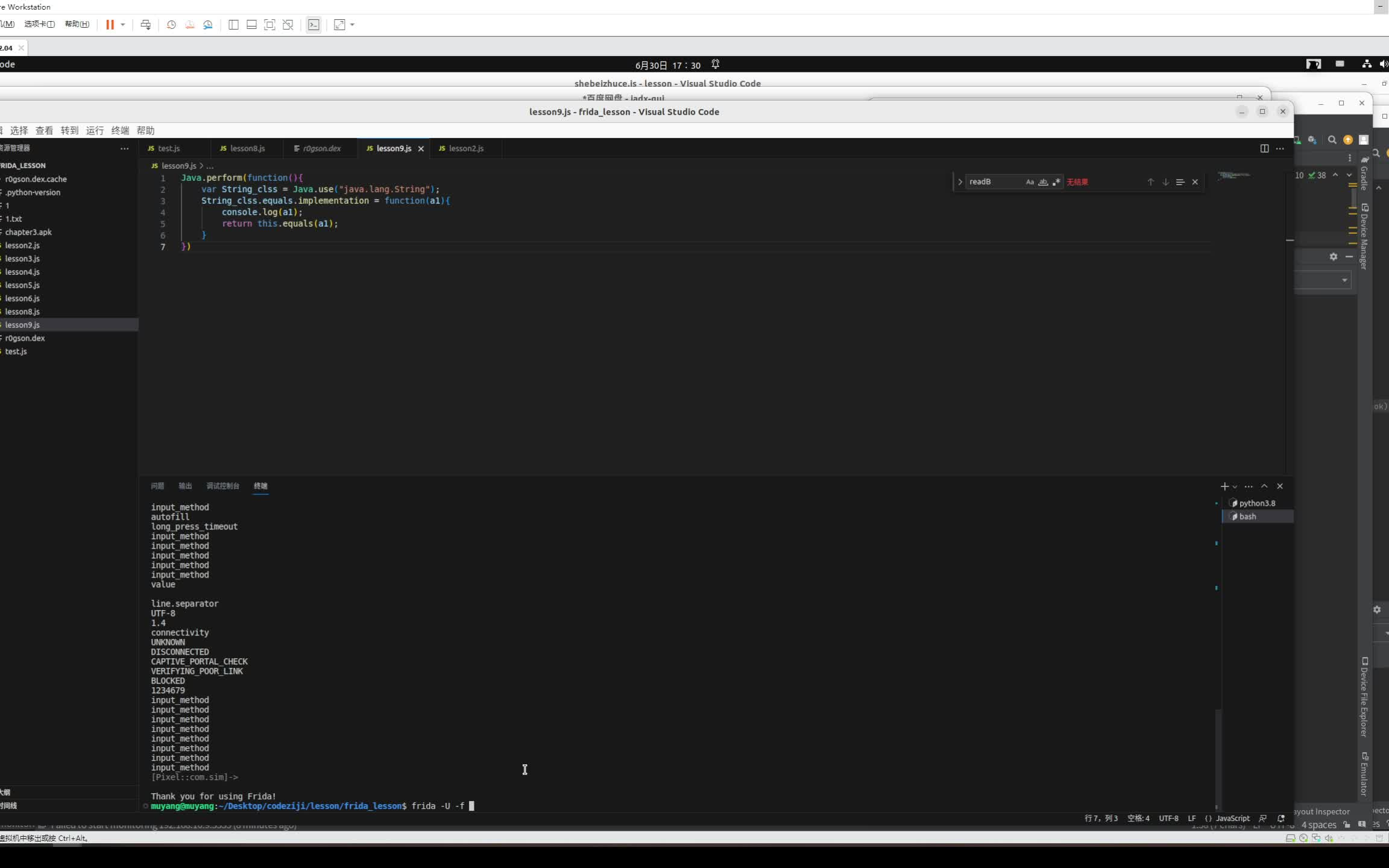Maximize the terminal panel with up chevron
The height and width of the screenshot is (868, 1389).
[x=1264, y=486]
